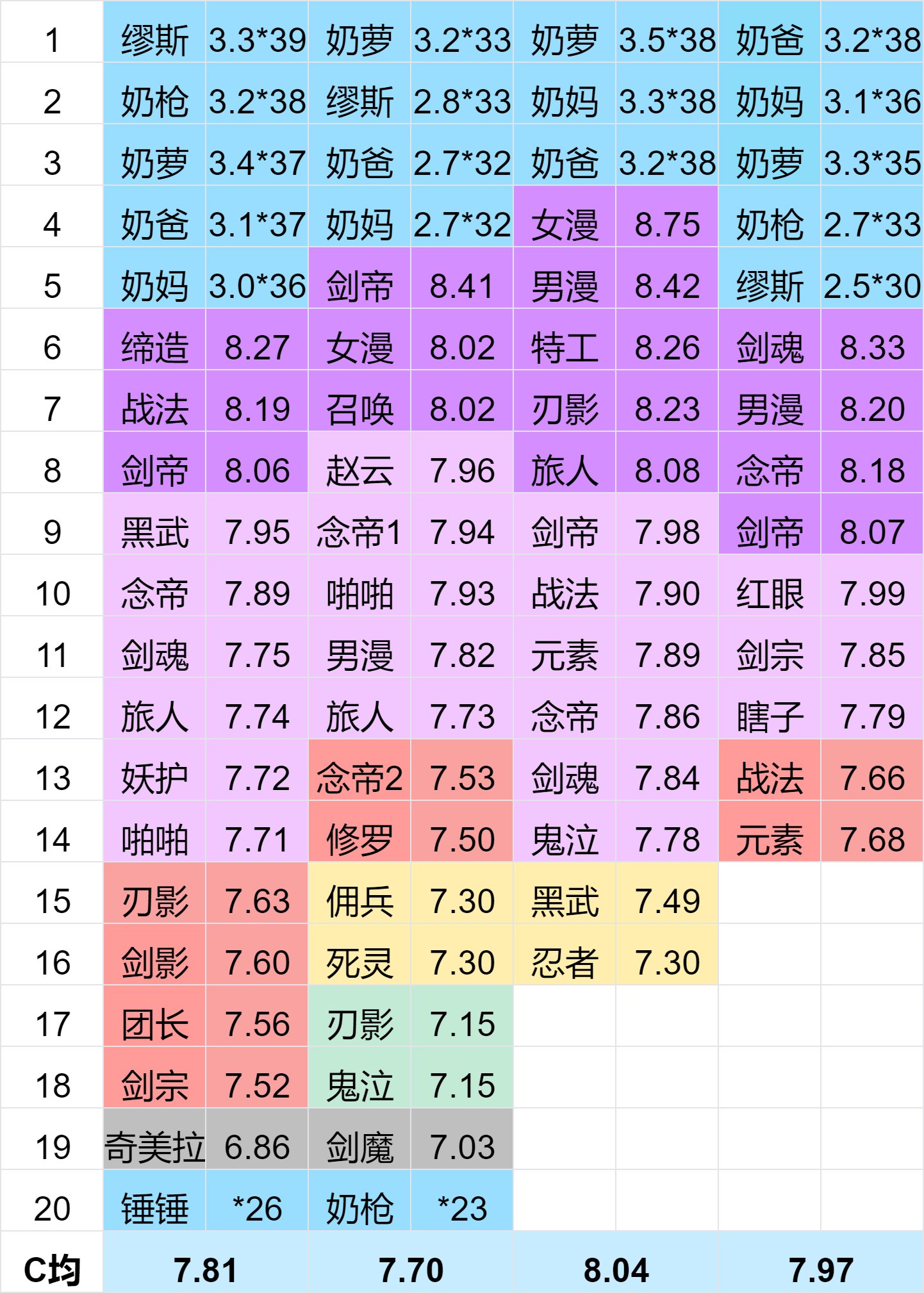Click the 7.96 score cell

462,463
